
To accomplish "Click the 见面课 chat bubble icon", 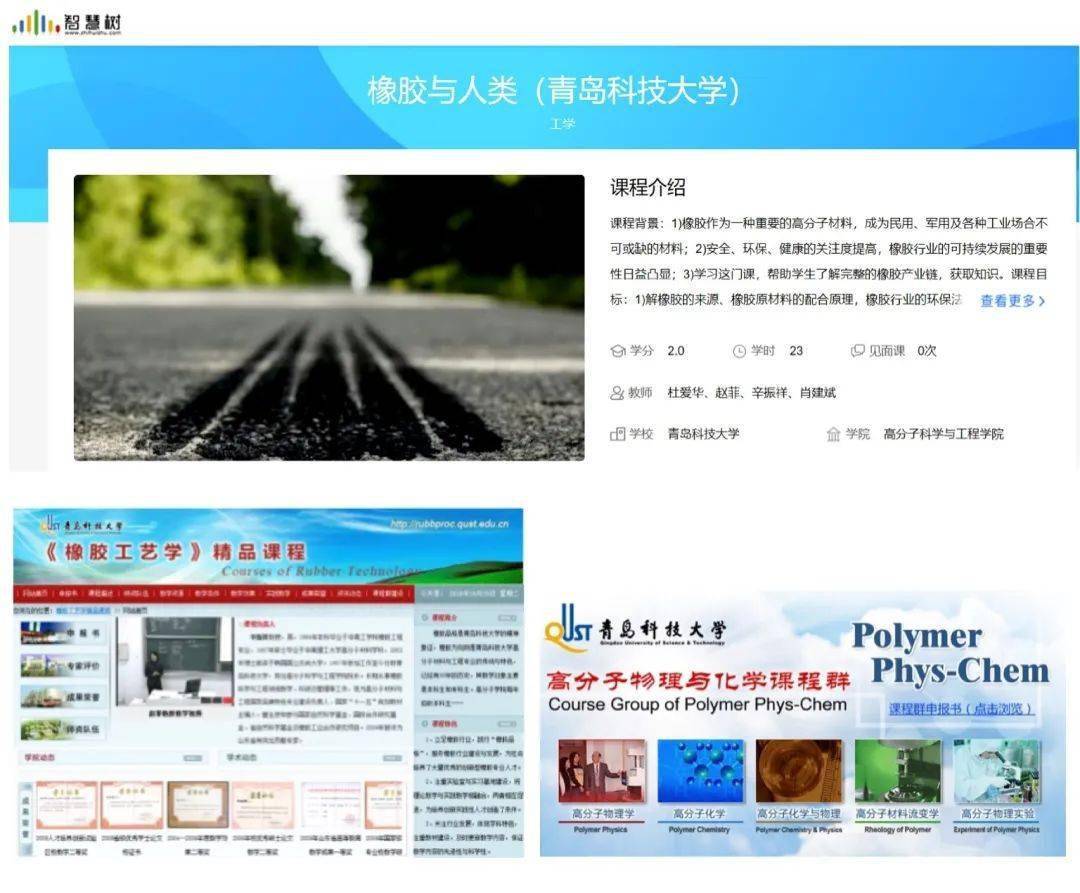I will point(858,351).
